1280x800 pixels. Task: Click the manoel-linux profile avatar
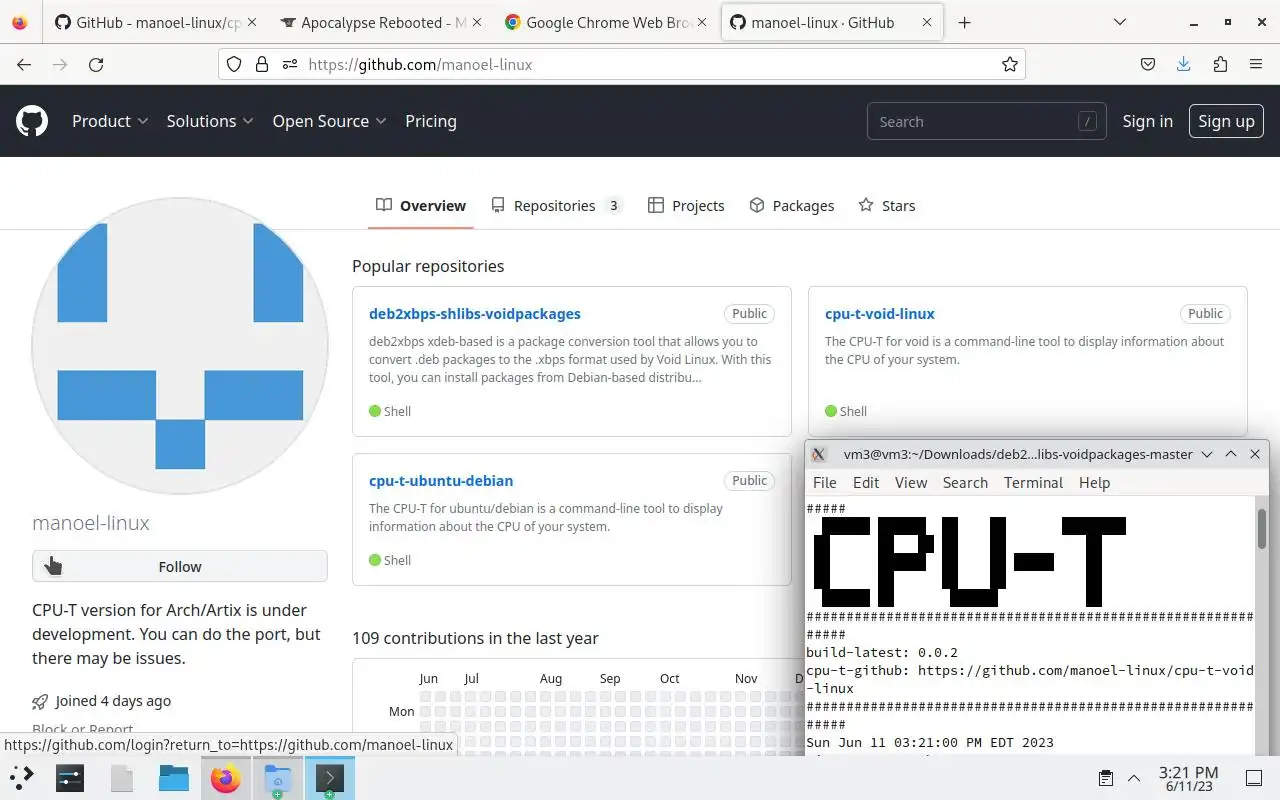pos(180,345)
